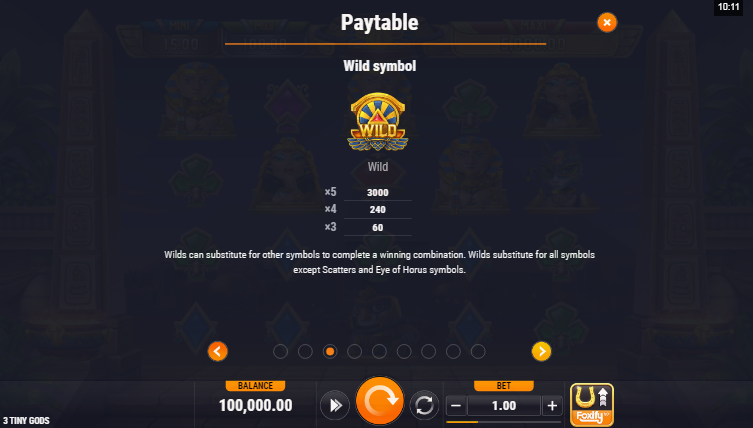The height and width of the screenshot is (428, 753).
Task: Select the fourth paytable page dot
Action: pyautogui.click(x=354, y=352)
